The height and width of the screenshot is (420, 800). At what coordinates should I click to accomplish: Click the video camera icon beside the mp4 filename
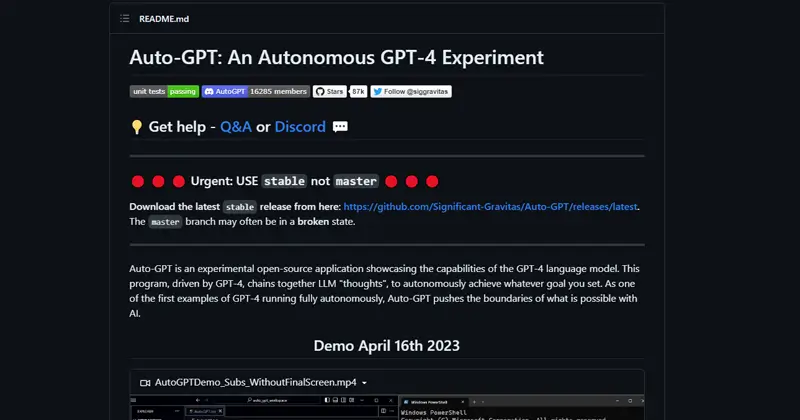[x=145, y=382]
